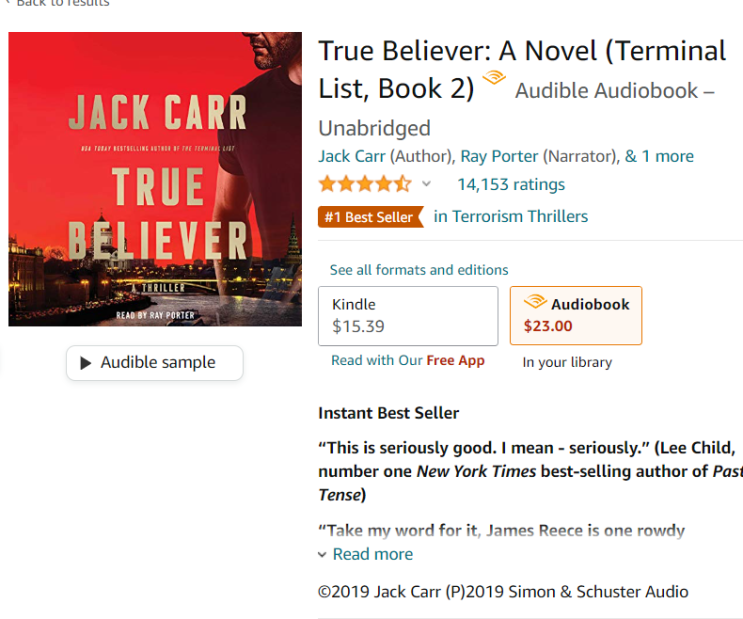Image resolution: width=743 pixels, height=619 pixels.
Task: Click the Audible icon in Audiobook format box
Action: pos(535,301)
